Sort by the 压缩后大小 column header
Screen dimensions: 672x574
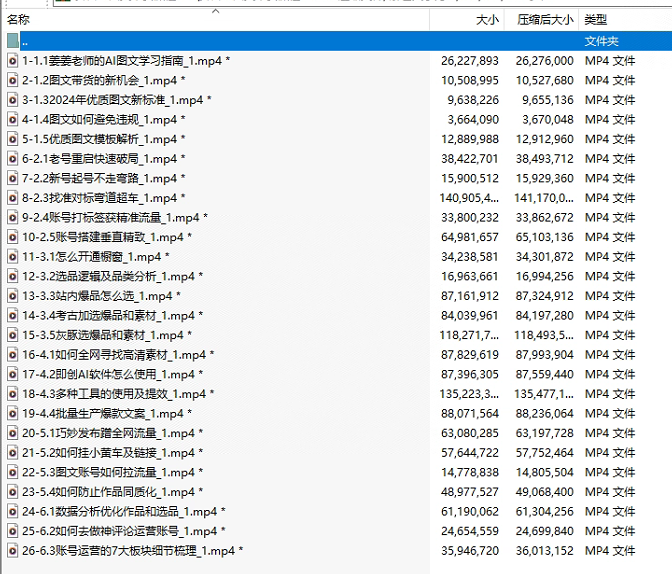click(x=545, y=20)
